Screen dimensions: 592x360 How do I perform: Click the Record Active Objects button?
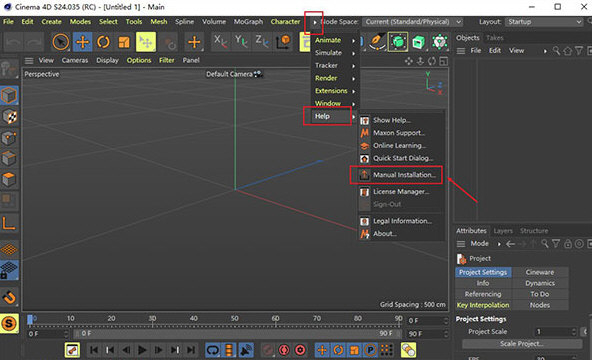284,350
